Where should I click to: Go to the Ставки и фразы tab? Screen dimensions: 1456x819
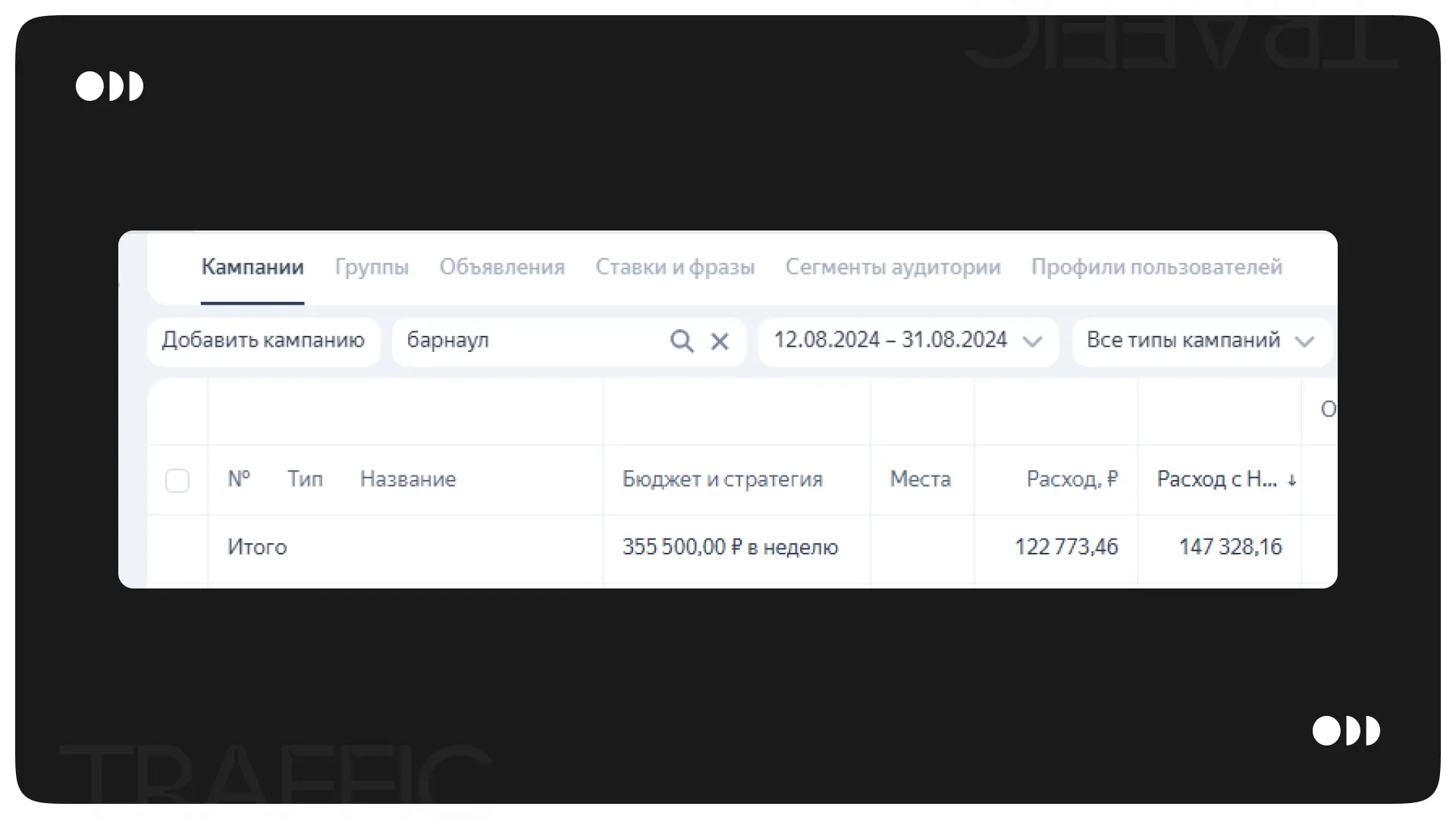pyautogui.click(x=675, y=267)
